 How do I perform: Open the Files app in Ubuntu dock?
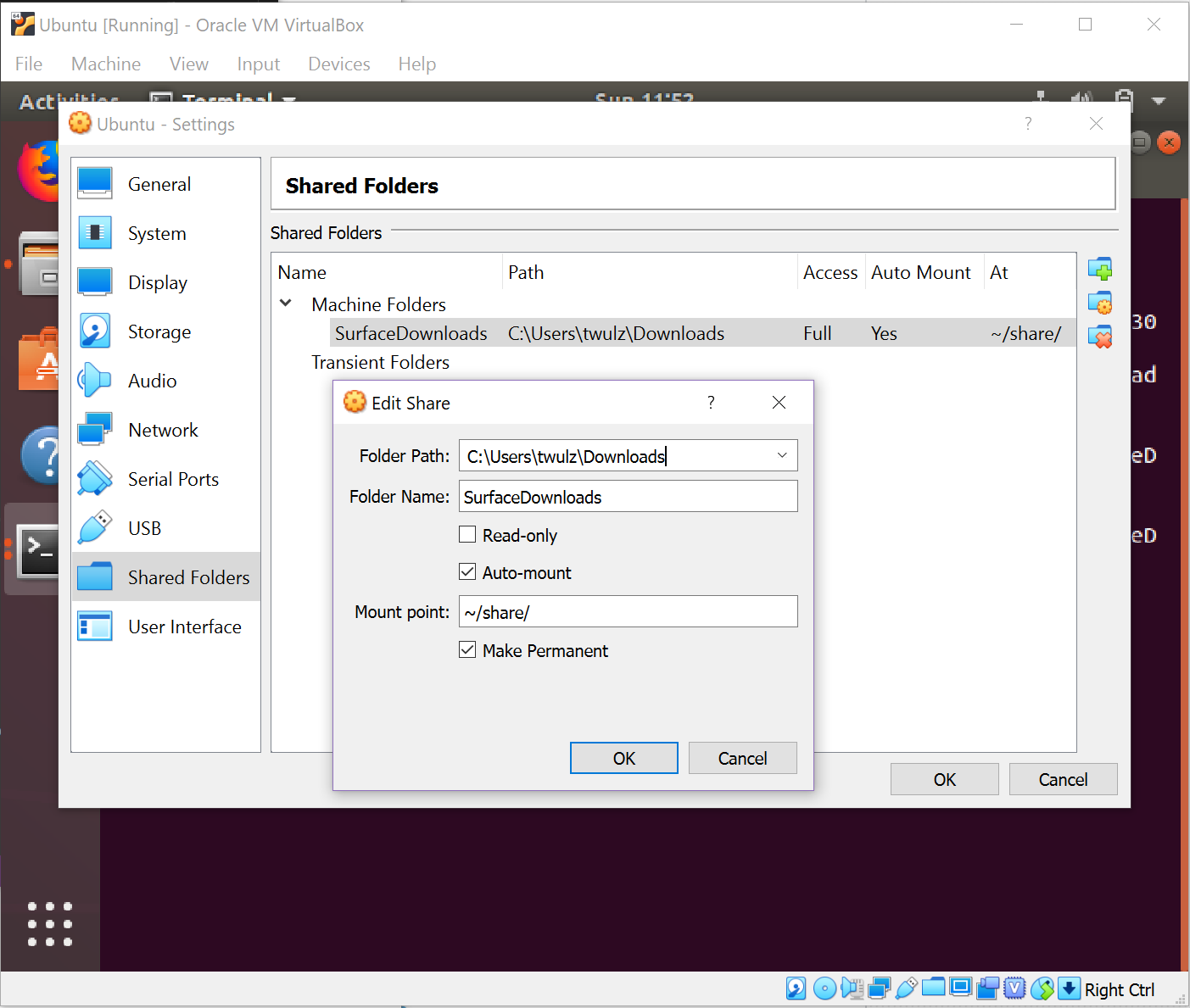click(x=39, y=265)
